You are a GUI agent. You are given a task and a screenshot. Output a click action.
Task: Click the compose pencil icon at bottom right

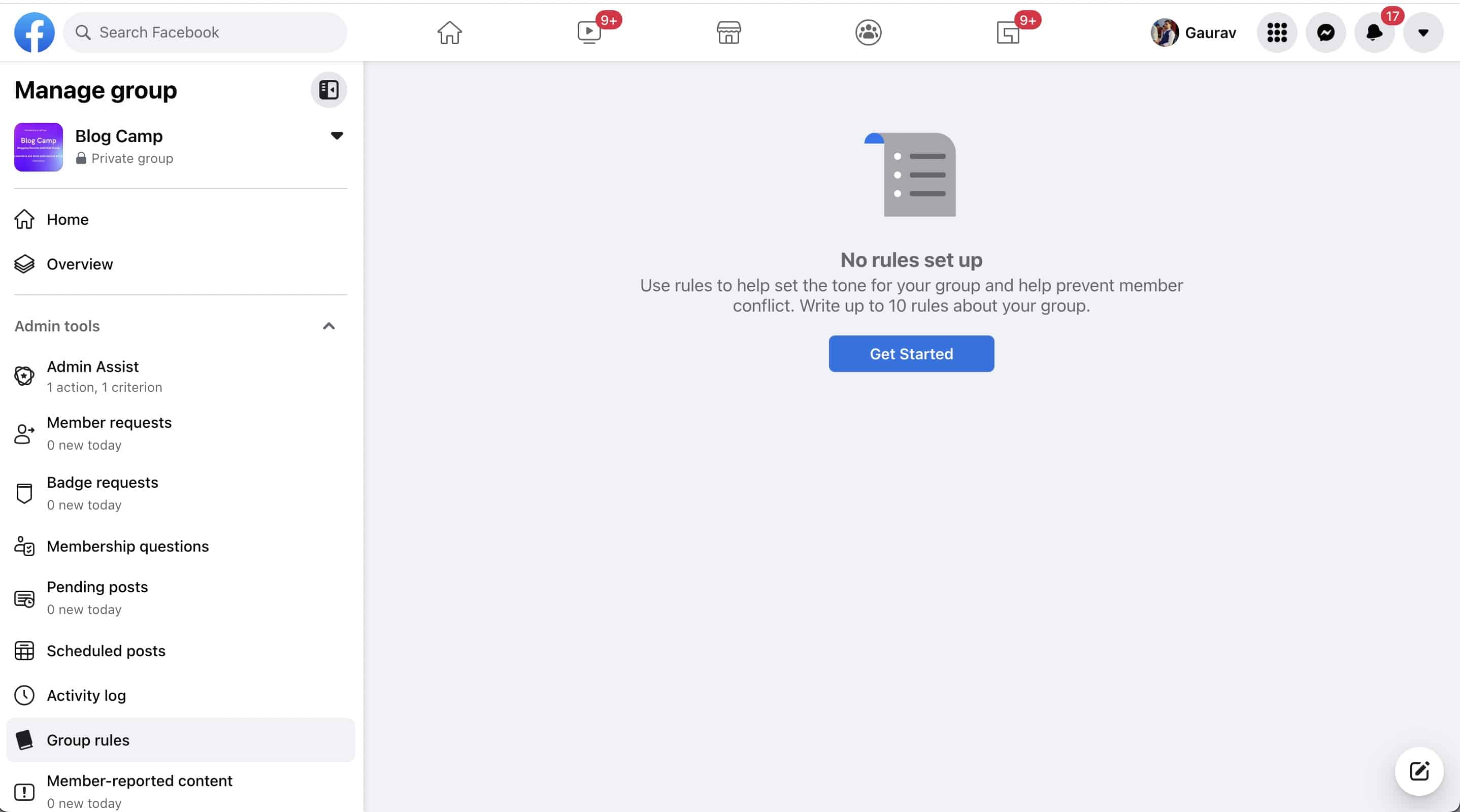[1419, 770]
